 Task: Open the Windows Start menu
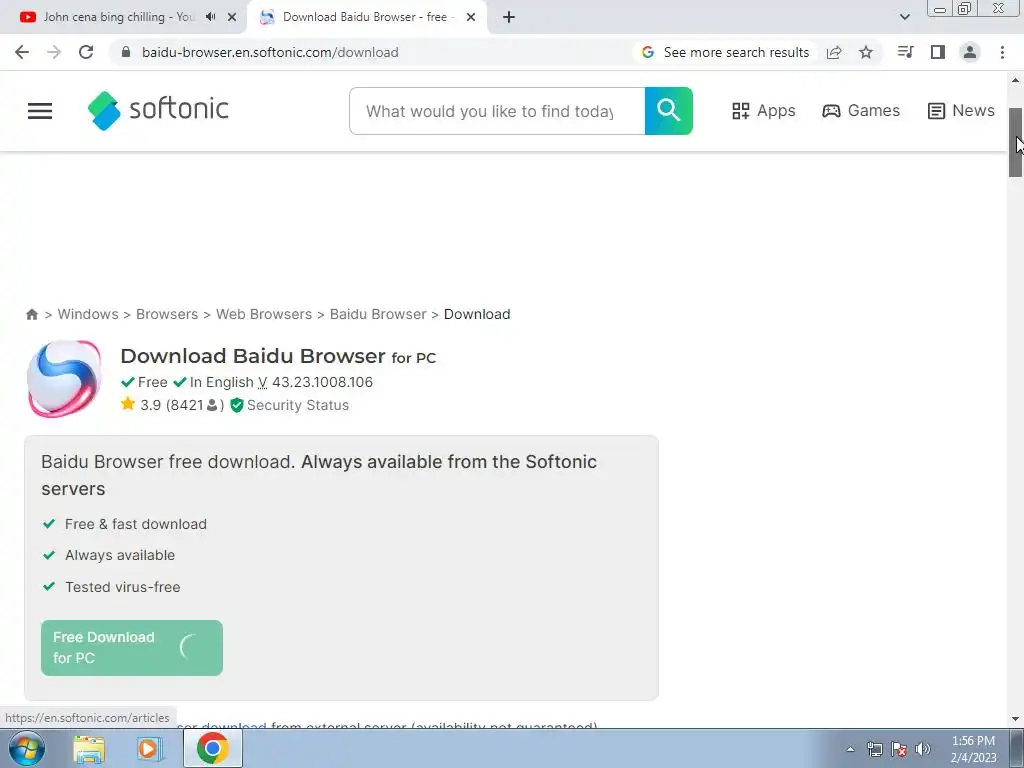coord(27,748)
